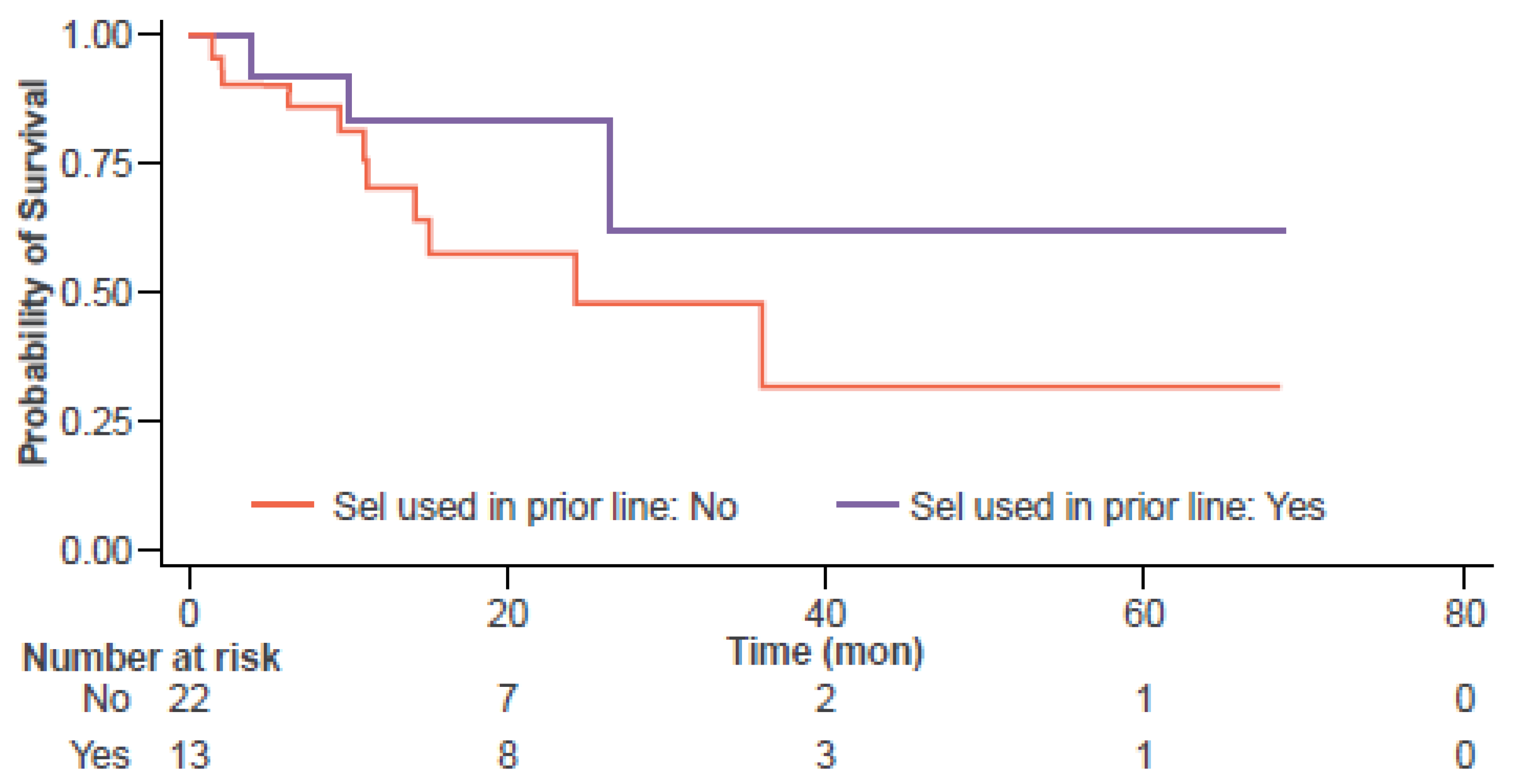Click the 'Yes' row at-risk count 8
Image resolution: width=1513 pixels, height=784 pixels.
coord(508,755)
